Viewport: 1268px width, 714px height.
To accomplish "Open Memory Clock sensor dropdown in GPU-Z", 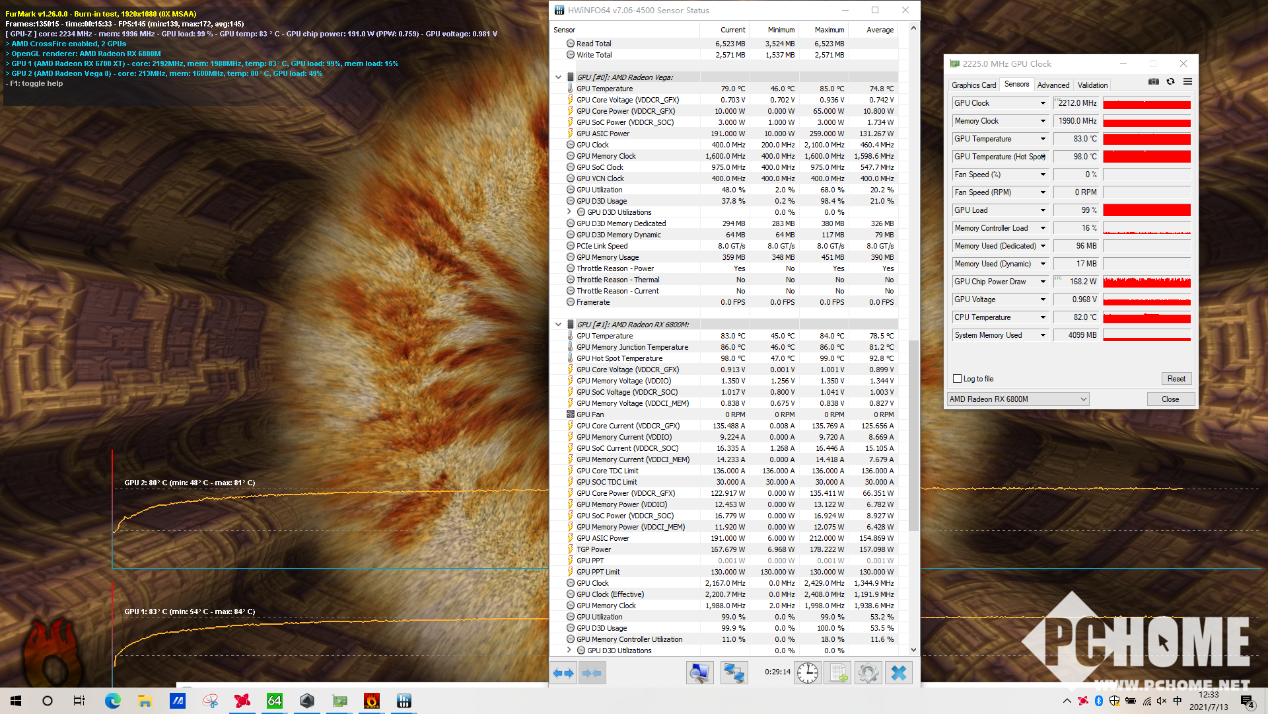I will (1043, 121).
